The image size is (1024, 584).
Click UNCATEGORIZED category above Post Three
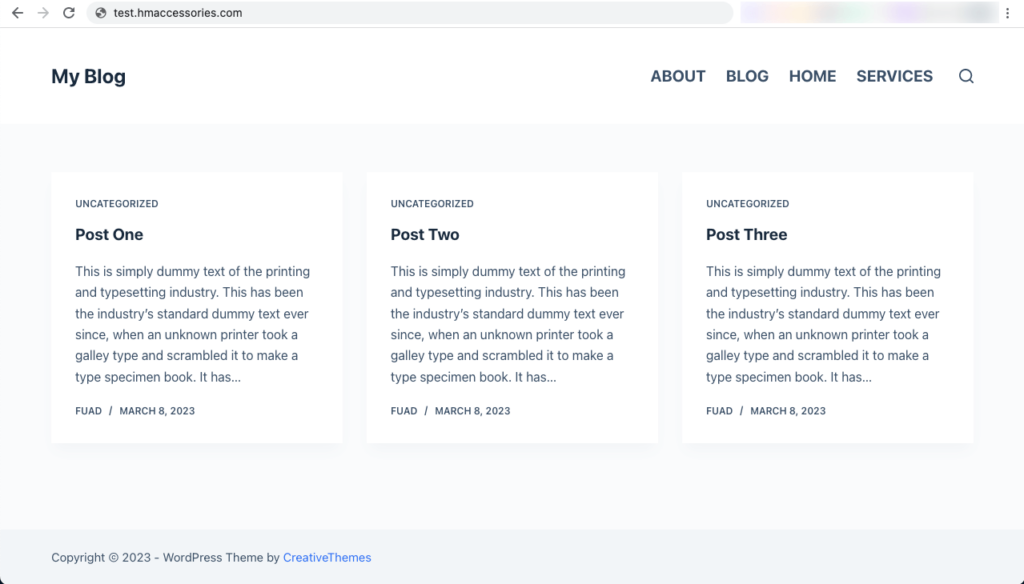pyautogui.click(x=748, y=204)
